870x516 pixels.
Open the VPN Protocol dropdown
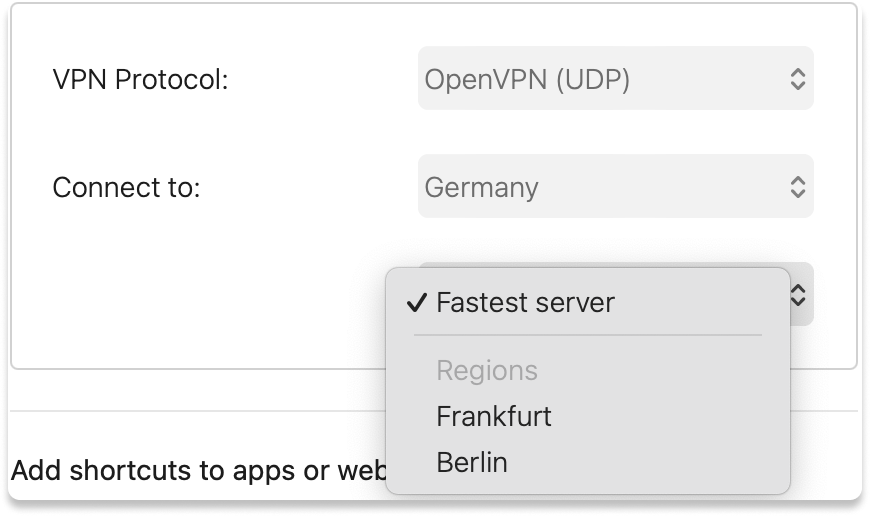pyautogui.click(x=614, y=79)
